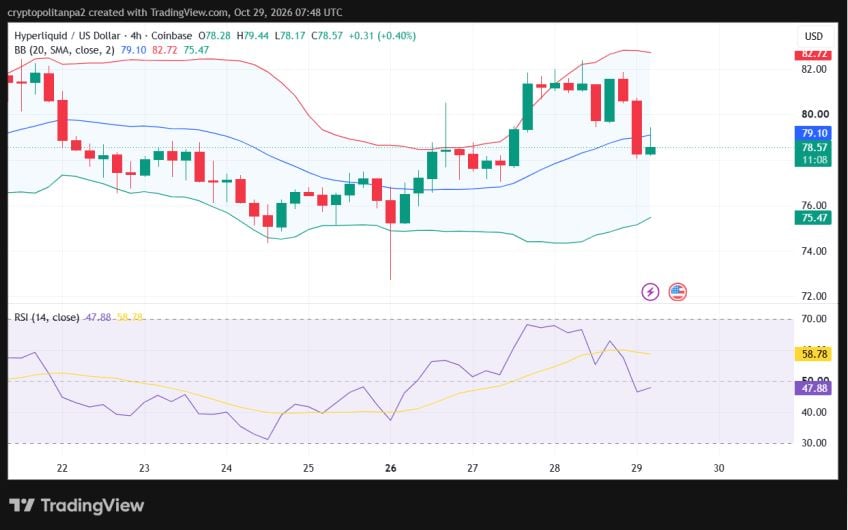
Task: Click the blue 79.10 value in the BB legend
Action: point(133,50)
